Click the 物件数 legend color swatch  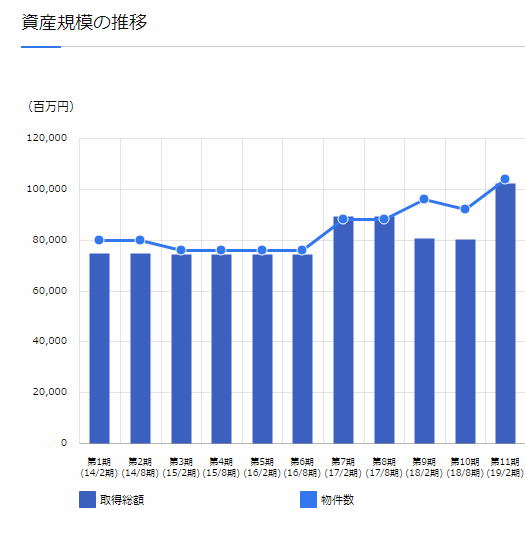(308, 500)
